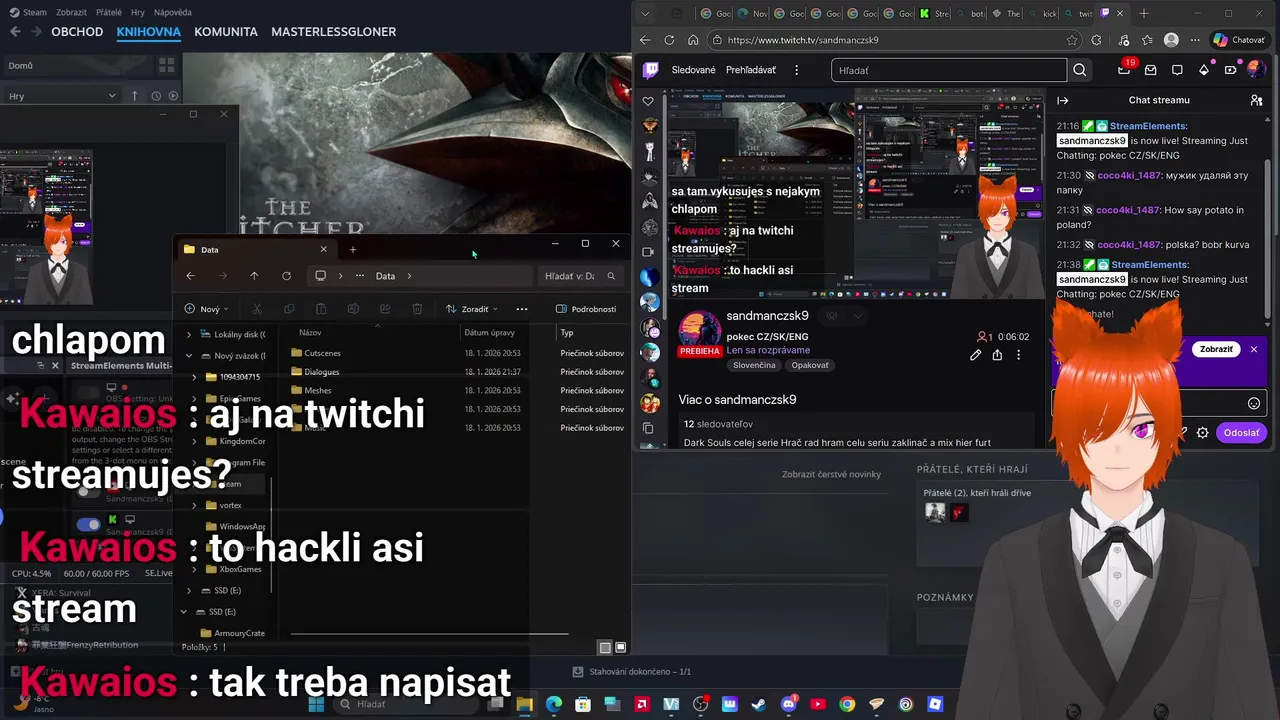Click the edit pencil icon under stream
Image resolution: width=1280 pixels, height=720 pixels.
tap(975, 355)
